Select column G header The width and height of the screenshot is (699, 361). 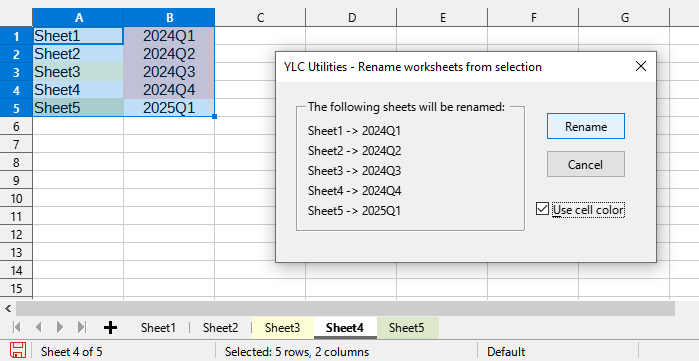point(624,17)
